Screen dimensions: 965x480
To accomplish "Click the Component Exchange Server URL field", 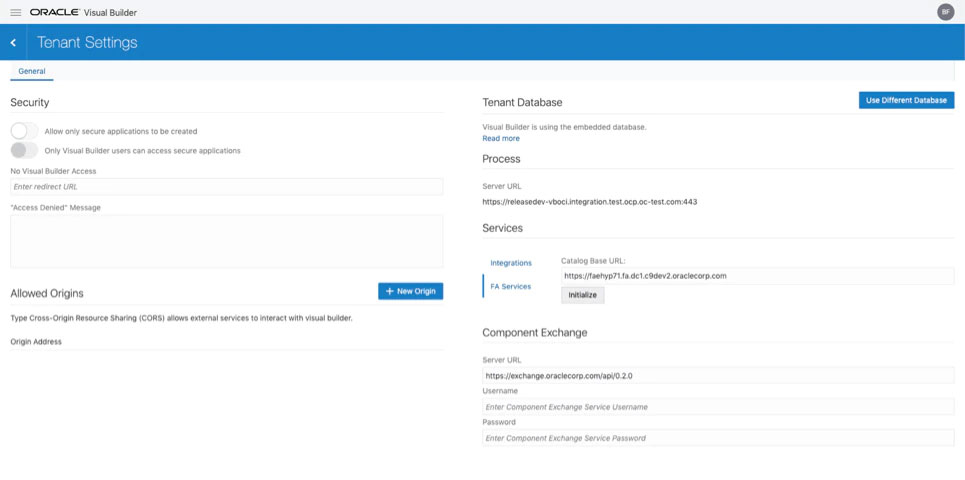I will click(x=718, y=375).
